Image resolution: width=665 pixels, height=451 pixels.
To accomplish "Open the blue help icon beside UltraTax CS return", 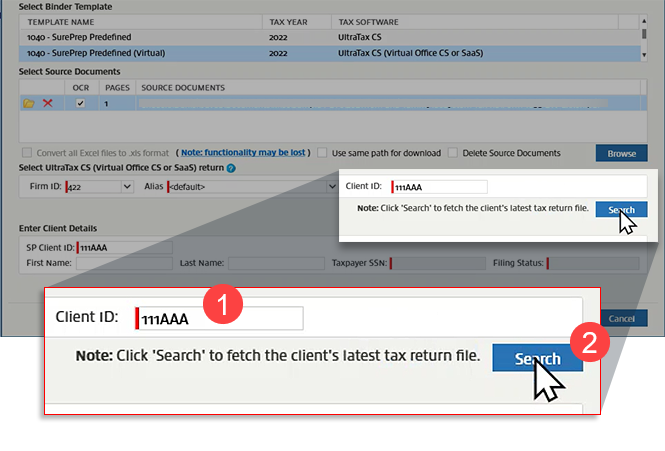I will (231, 168).
